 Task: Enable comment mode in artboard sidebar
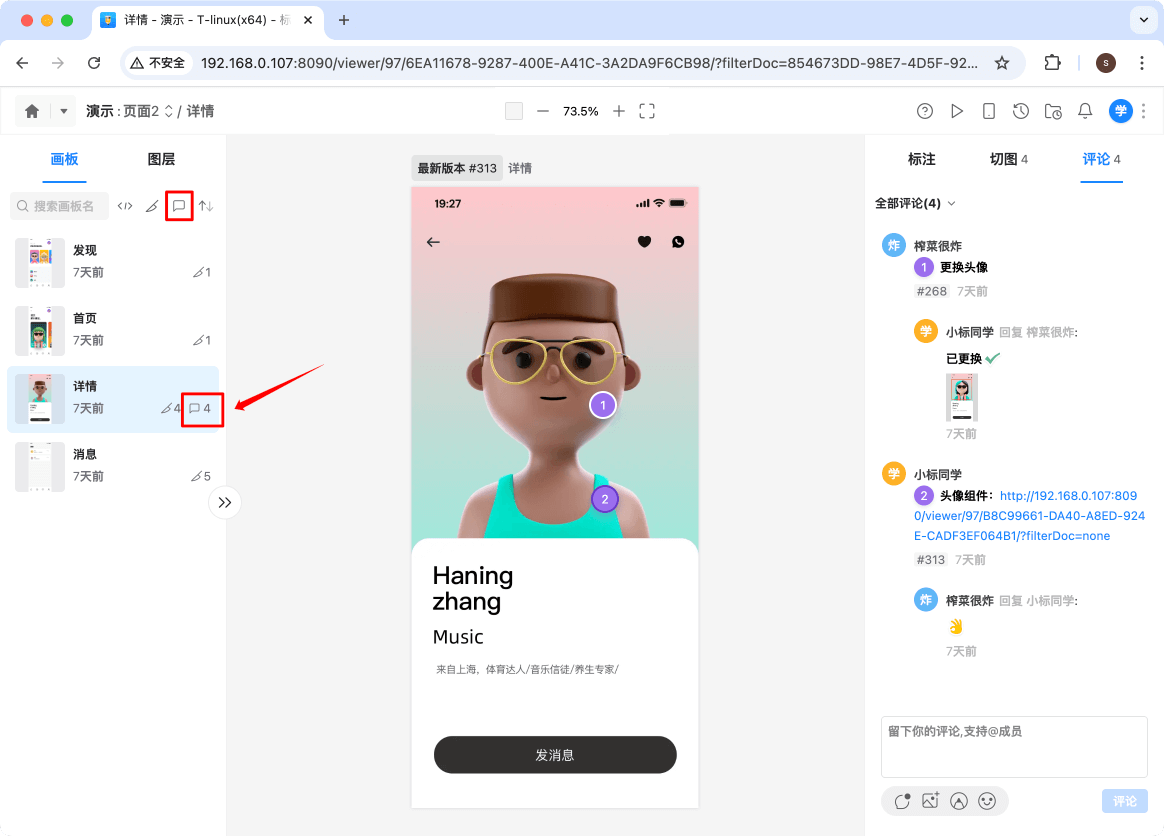pyautogui.click(x=180, y=206)
